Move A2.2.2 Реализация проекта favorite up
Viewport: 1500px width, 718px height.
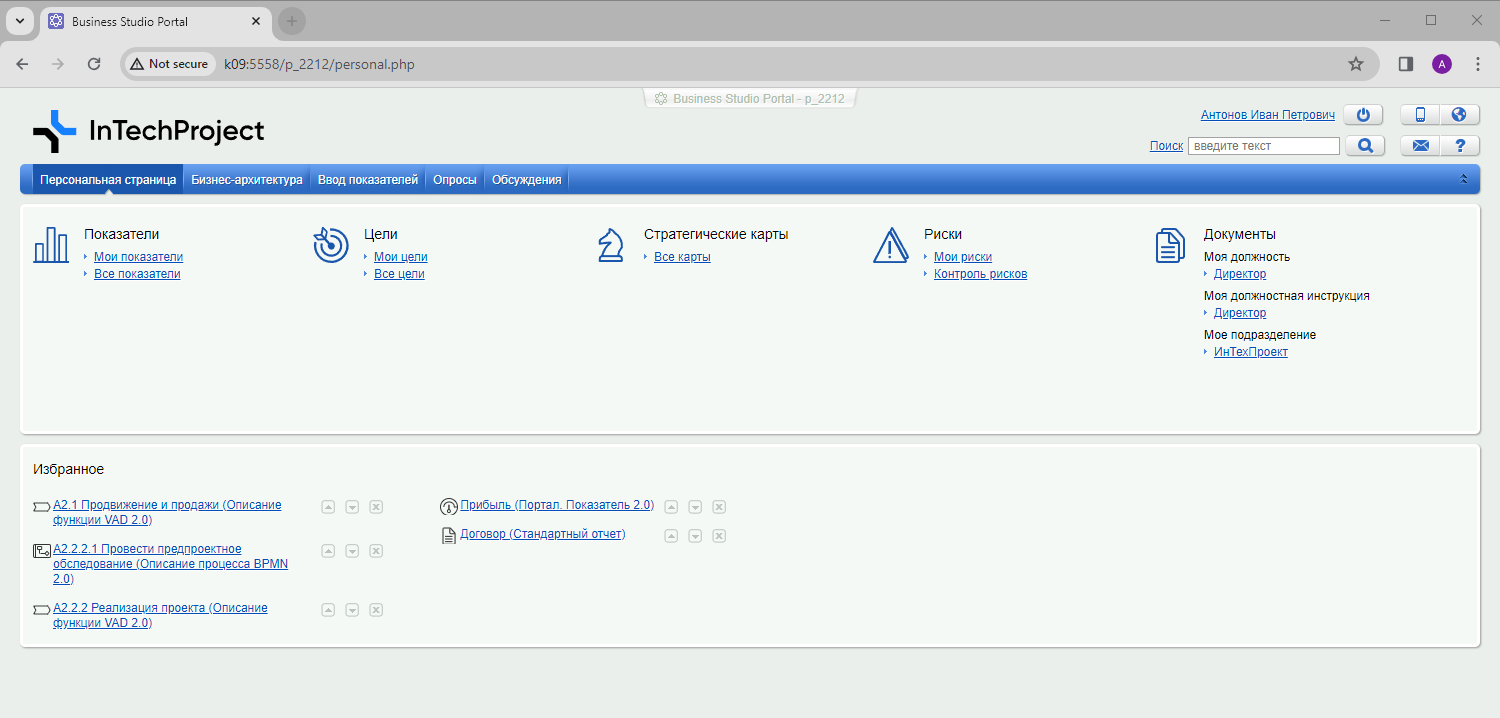pos(328,610)
